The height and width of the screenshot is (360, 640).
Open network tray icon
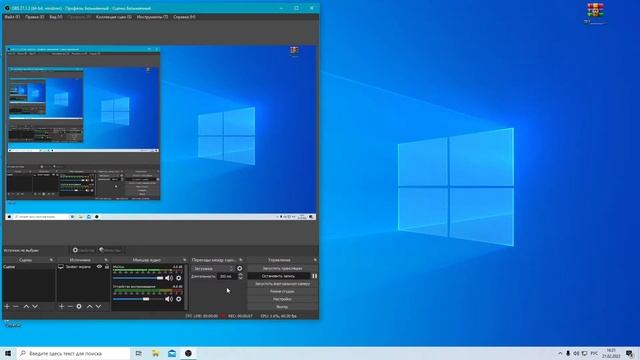pos(584,353)
